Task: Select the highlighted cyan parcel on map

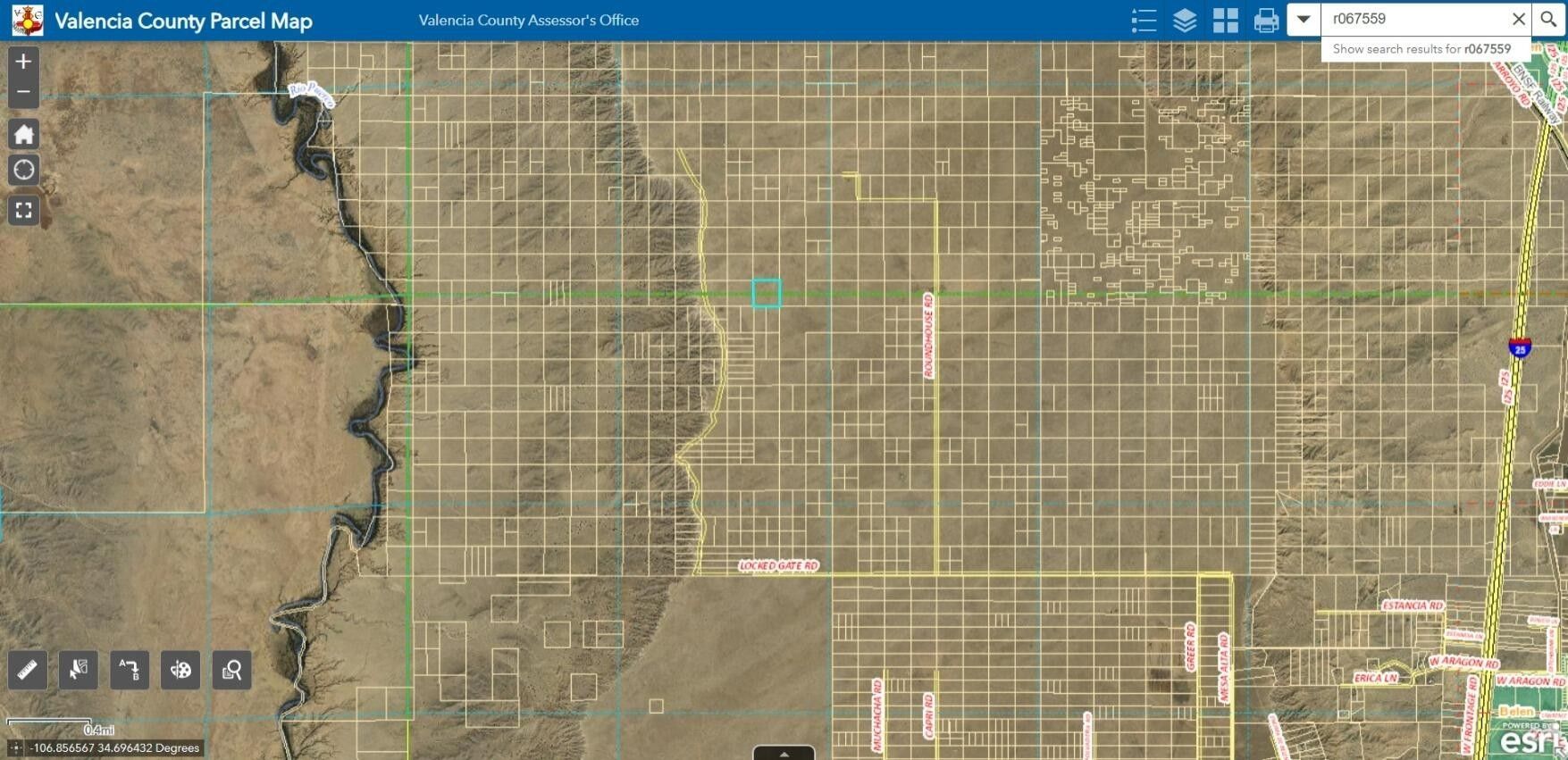Action: coord(767,293)
